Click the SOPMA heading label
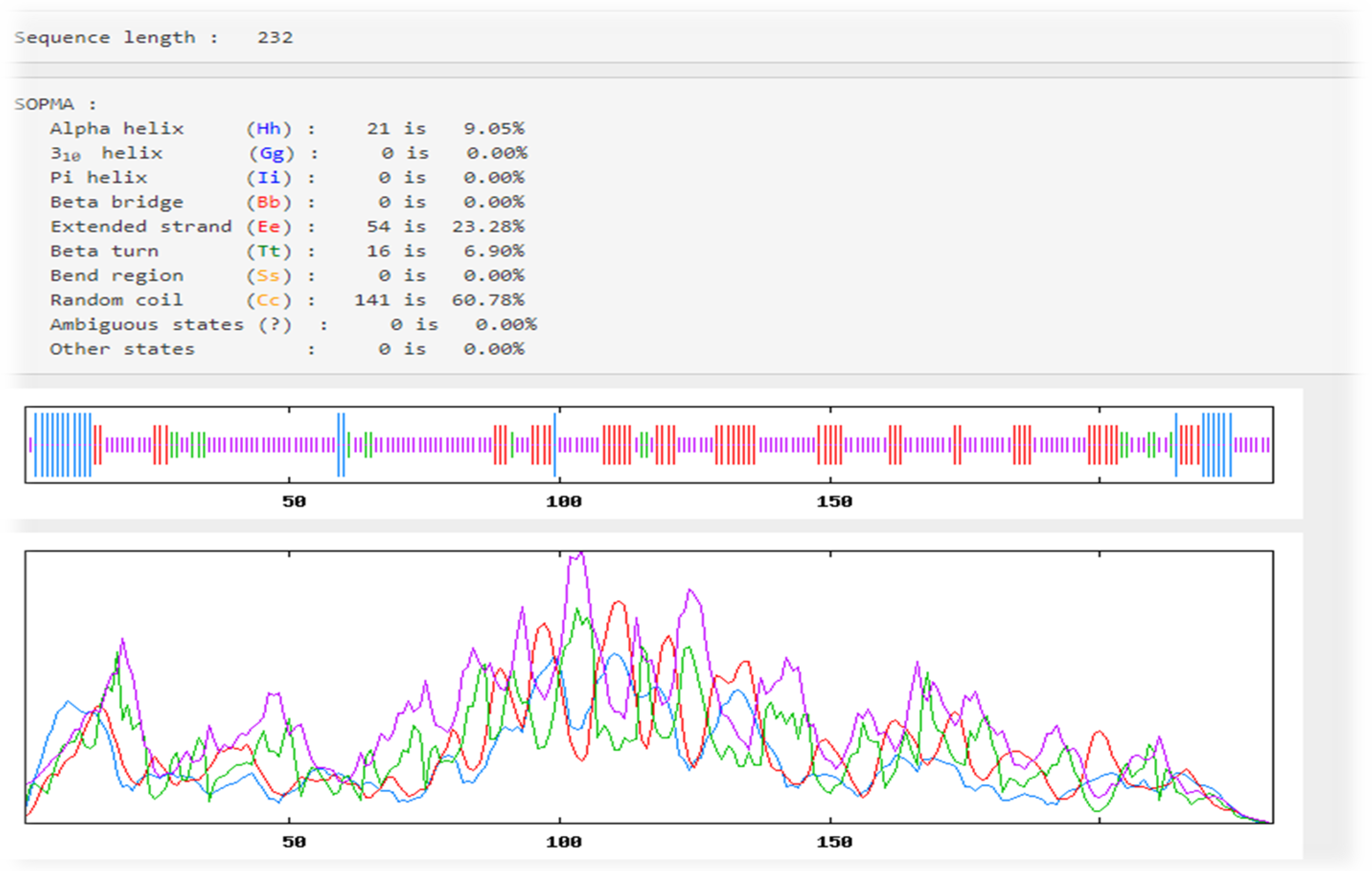This screenshot has width=1372, height=871. [x=44, y=104]
